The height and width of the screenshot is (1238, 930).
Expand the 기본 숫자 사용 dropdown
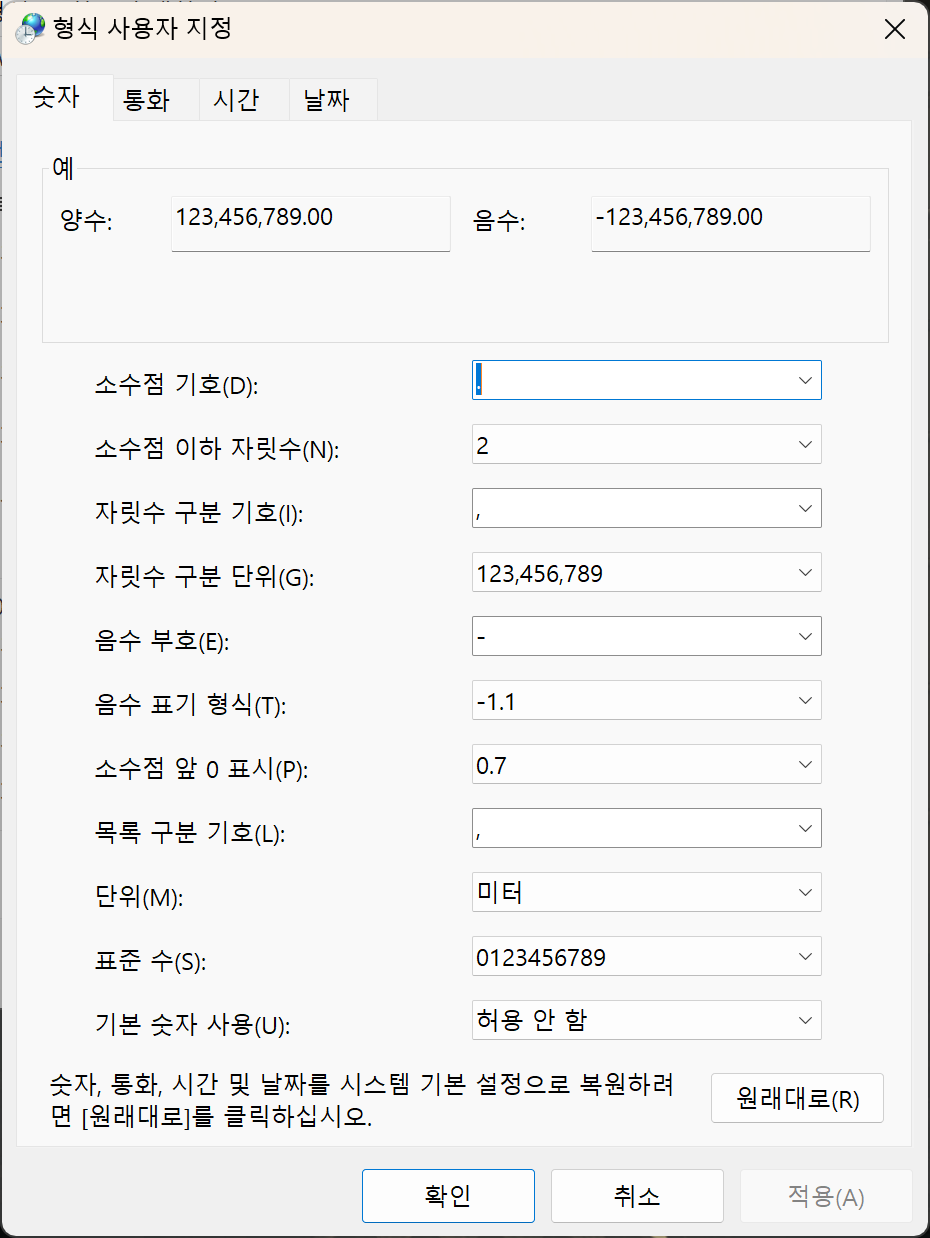(805, 1021)
